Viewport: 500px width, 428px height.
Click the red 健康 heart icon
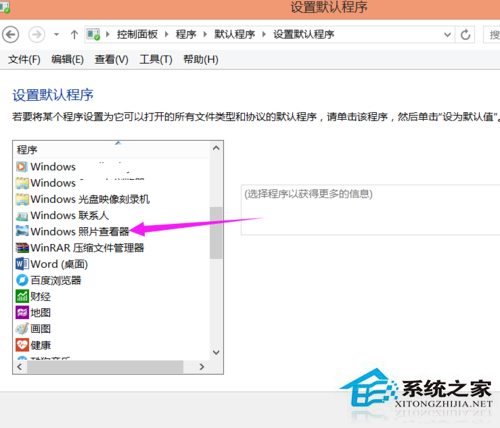click(x=22, y=345)
